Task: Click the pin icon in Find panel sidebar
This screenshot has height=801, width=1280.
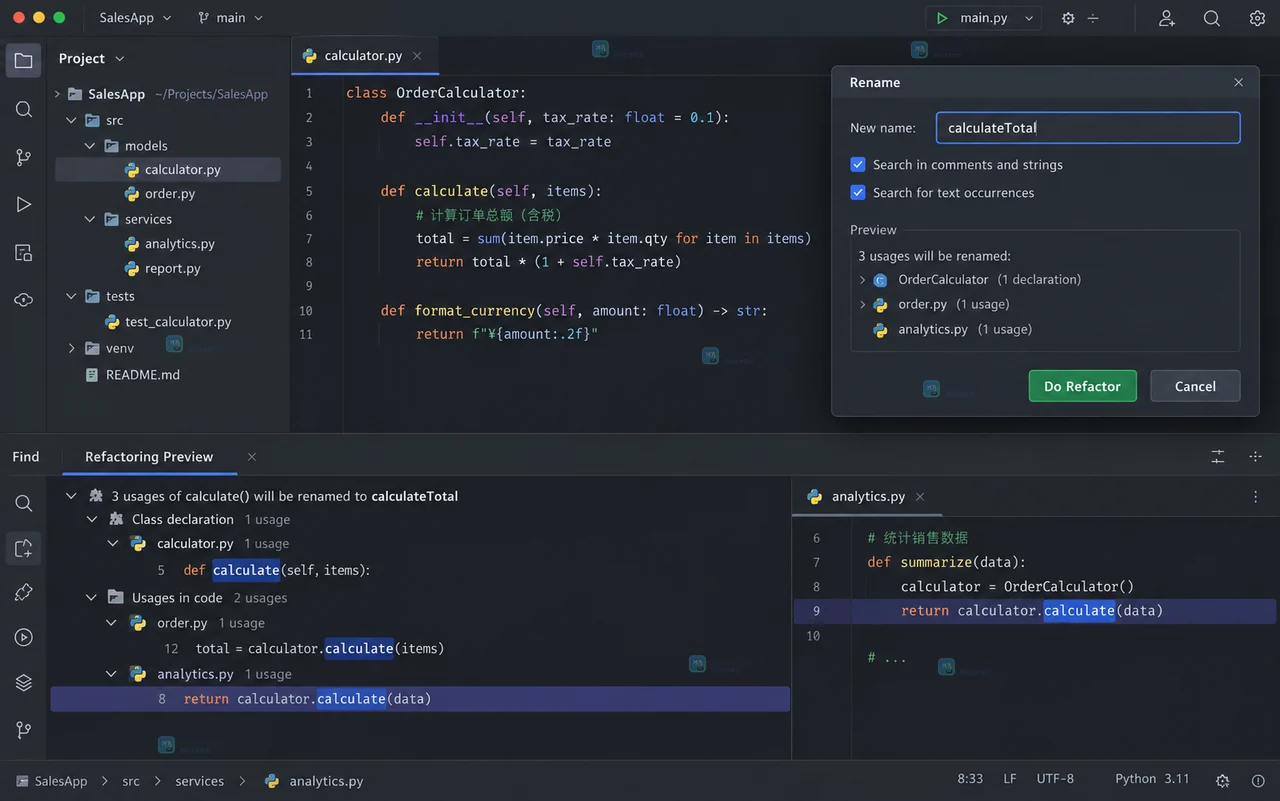Action: click(24, 593)
